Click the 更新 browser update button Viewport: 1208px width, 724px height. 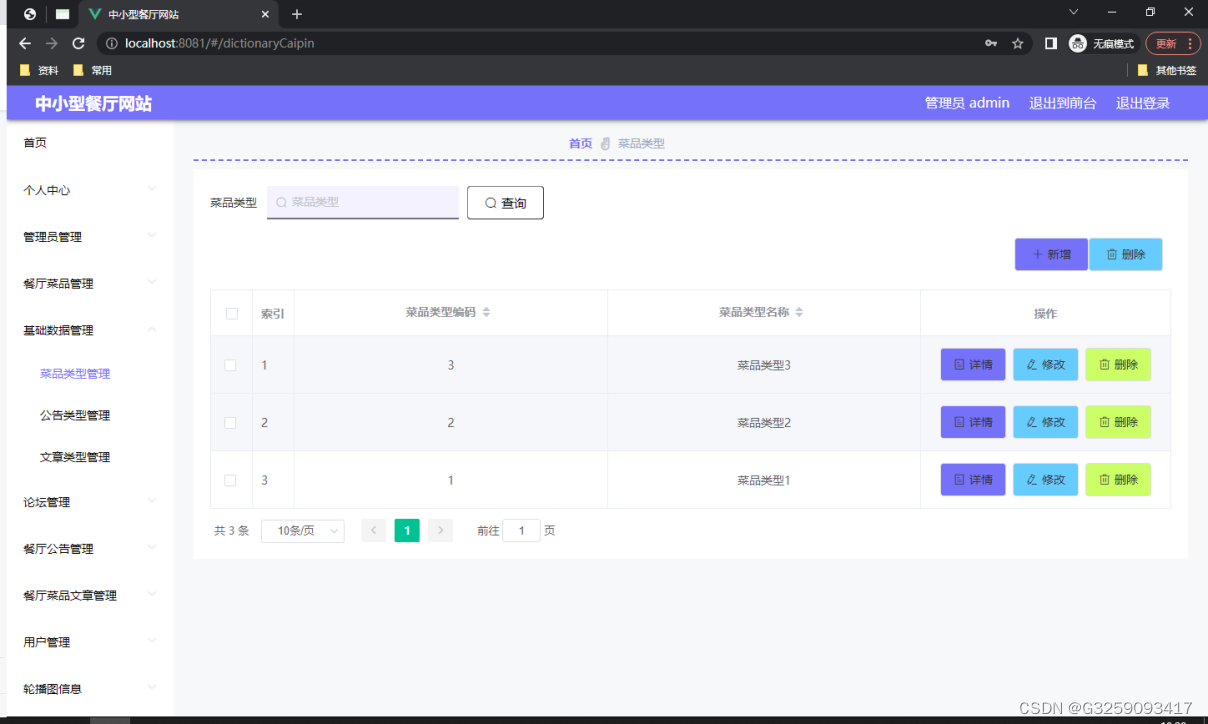1173,44
